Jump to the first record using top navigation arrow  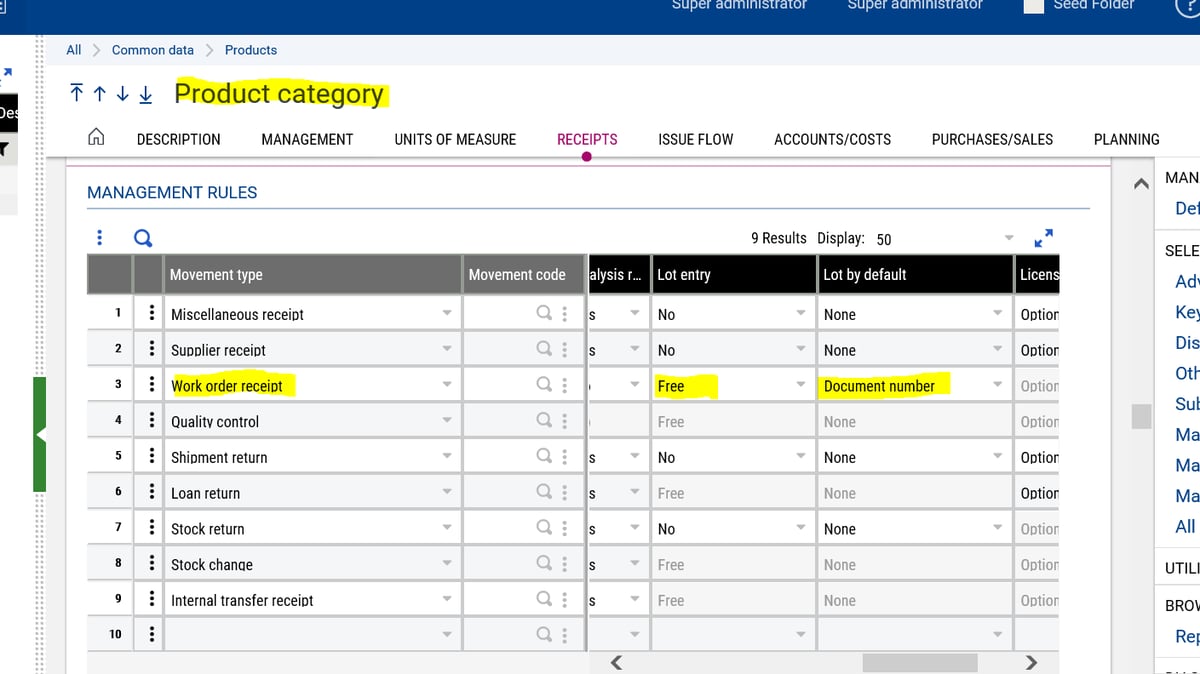coord(75,93)
